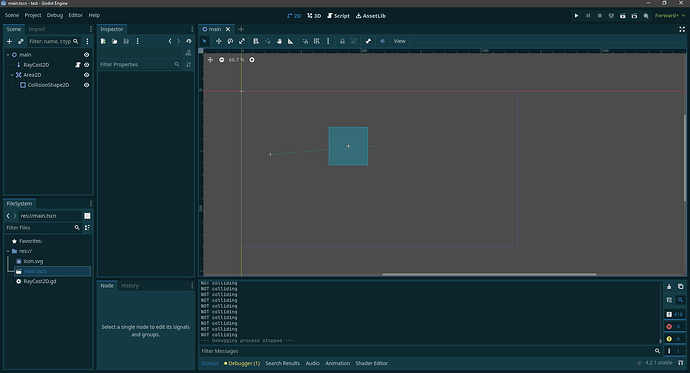Toggle visibility of CollisionShape2D node
The height and width of the screenshot is (373, 690).
[87, 85]
